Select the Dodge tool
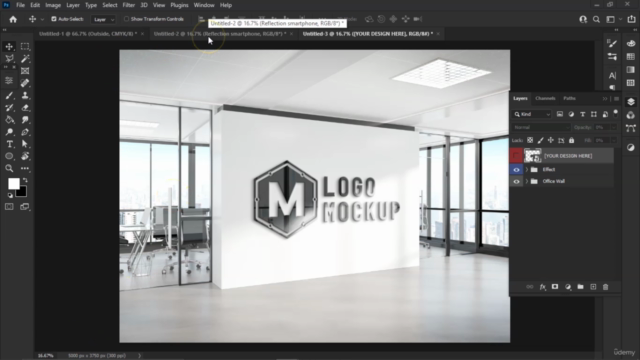Viewport: 640px width, 360px height. (x=9, y=132)
